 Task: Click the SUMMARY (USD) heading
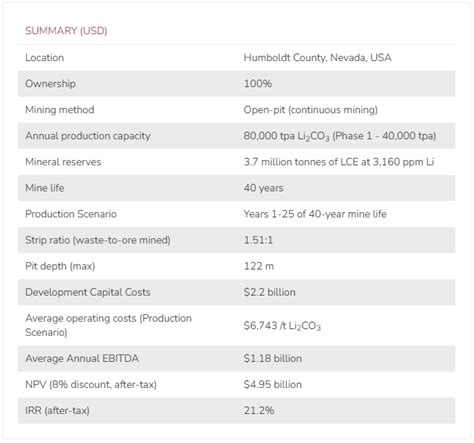coord(66,31)
